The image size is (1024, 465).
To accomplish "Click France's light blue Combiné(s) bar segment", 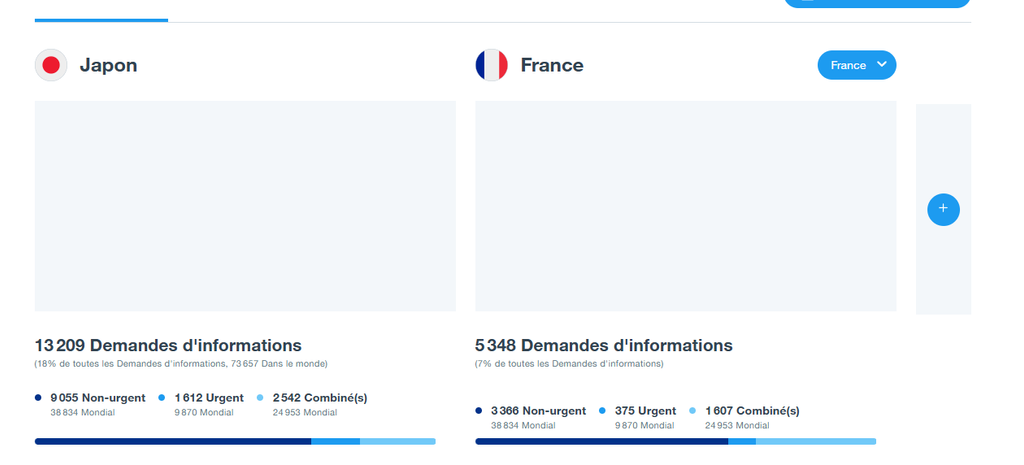I will tap(816, 441).
